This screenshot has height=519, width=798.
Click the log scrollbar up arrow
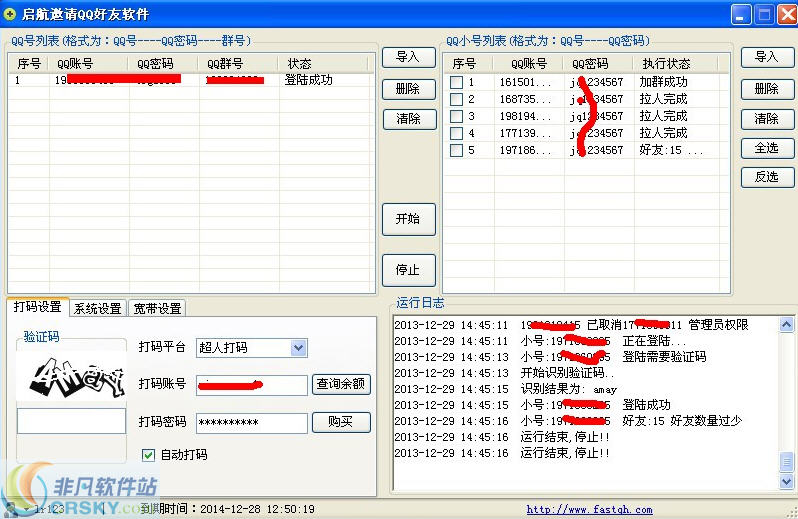[x=786, y=325]
